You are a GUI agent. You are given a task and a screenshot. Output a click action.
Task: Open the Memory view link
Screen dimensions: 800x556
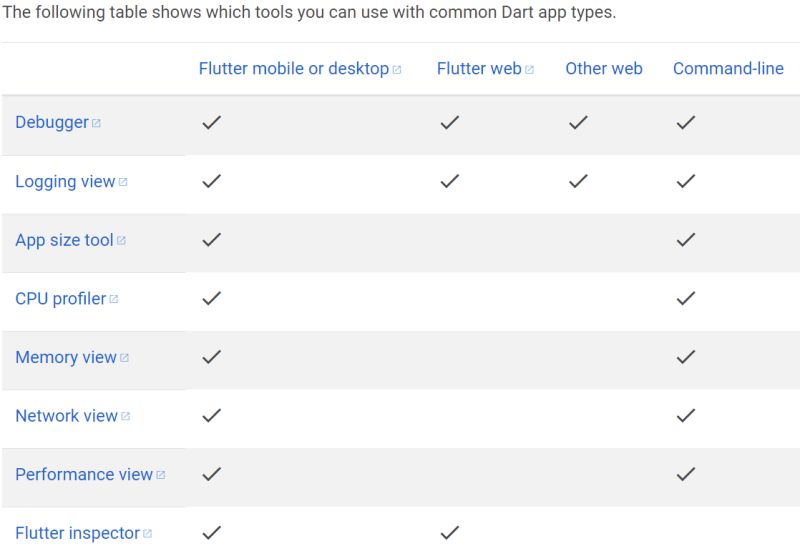pyautogui.click(x=66, y=357)
